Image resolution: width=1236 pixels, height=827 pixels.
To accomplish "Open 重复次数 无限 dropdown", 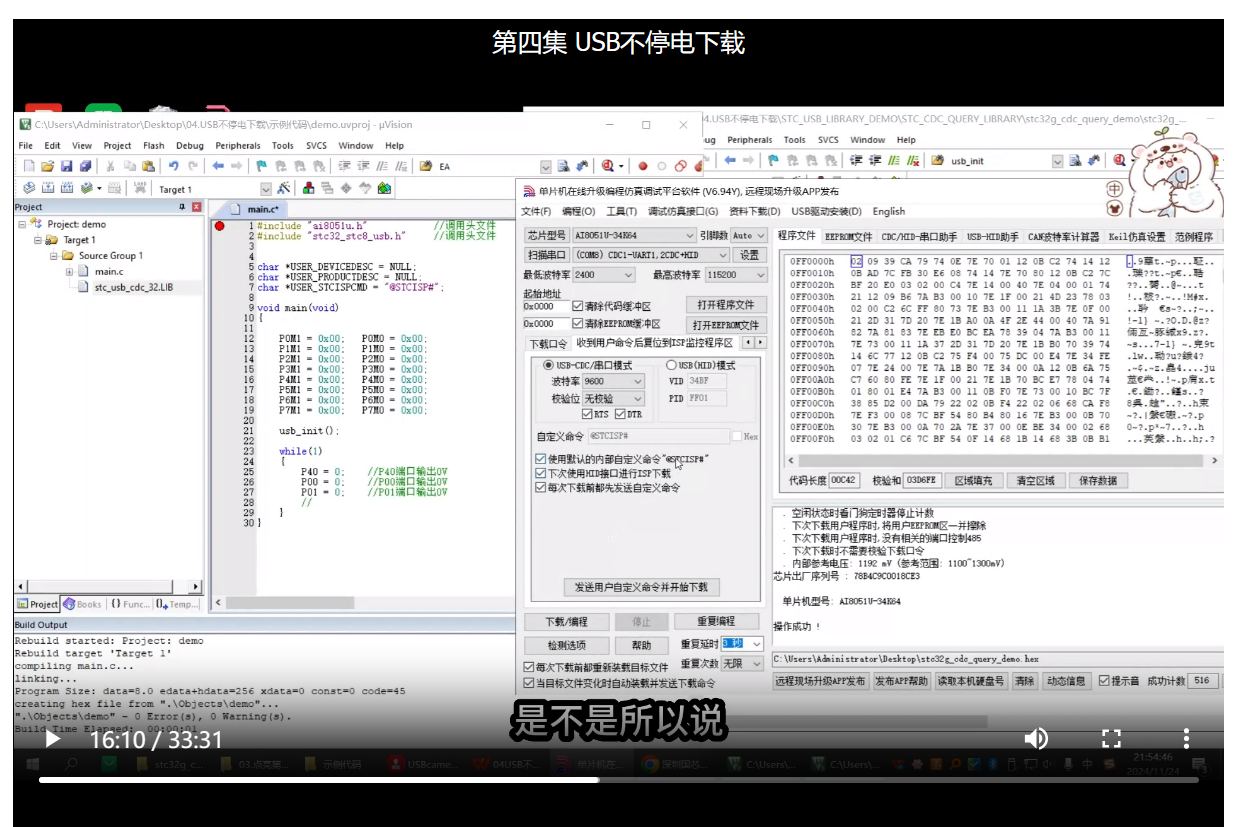I will (x=743, y=663).
